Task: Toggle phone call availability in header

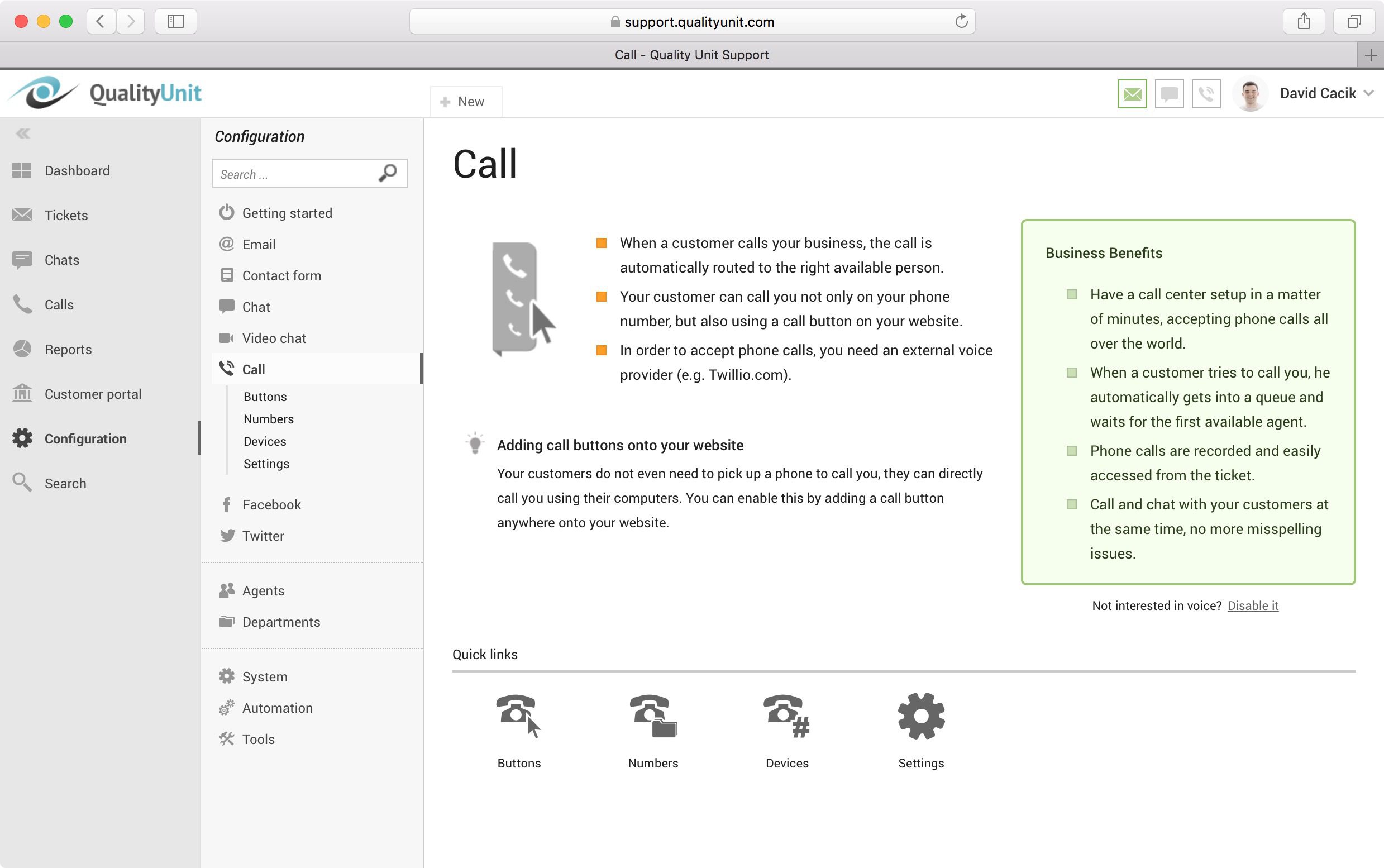Action: 1205,94
